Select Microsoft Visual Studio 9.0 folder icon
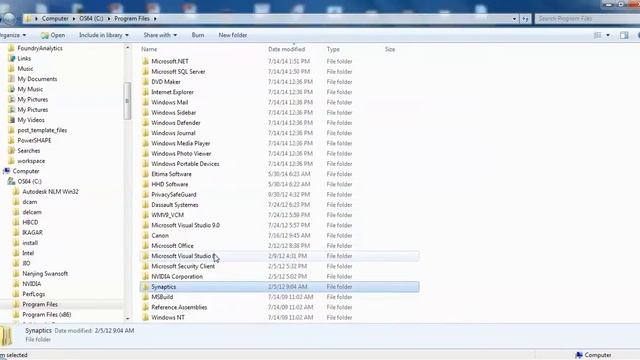 145,225
